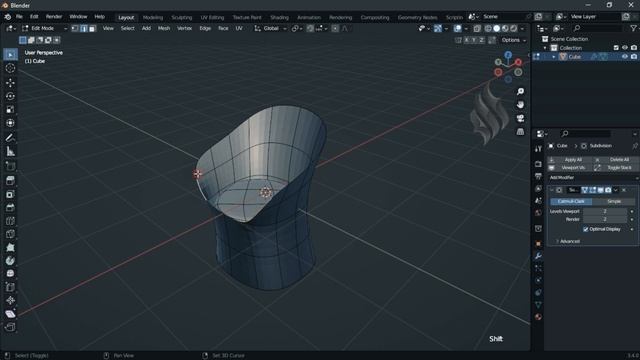Open the Global orientation dropdown
Screen dimensions: 640x360
(x=270, y=29)
